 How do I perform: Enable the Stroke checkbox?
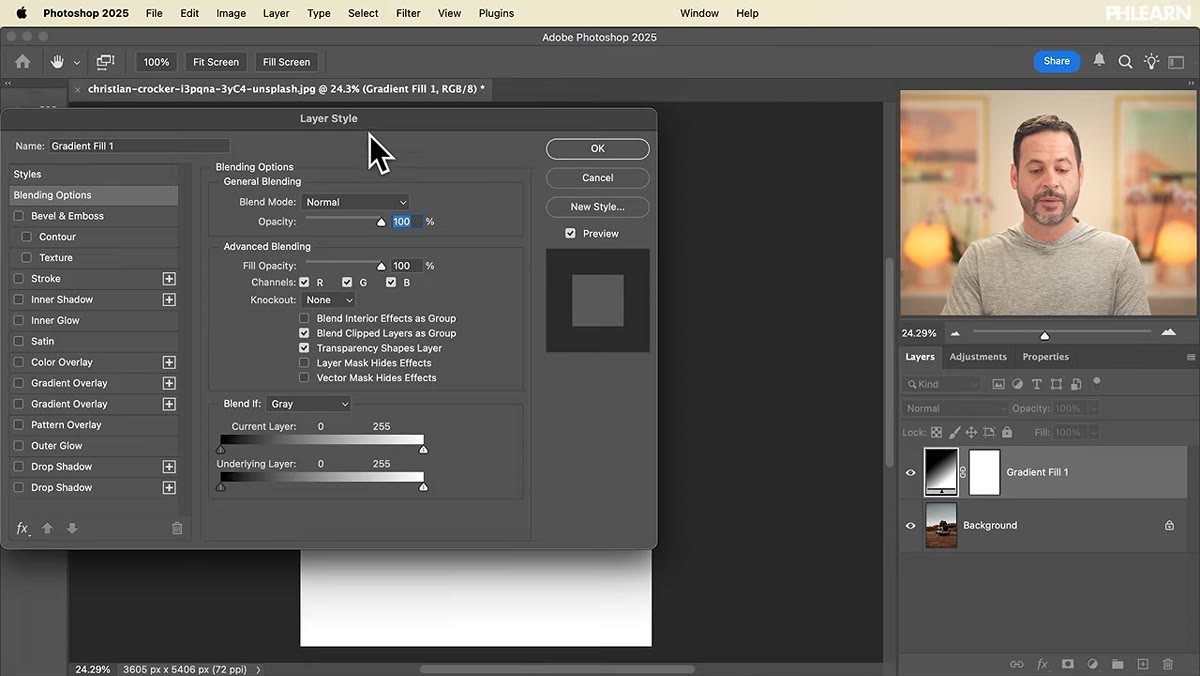coord(18,279)
